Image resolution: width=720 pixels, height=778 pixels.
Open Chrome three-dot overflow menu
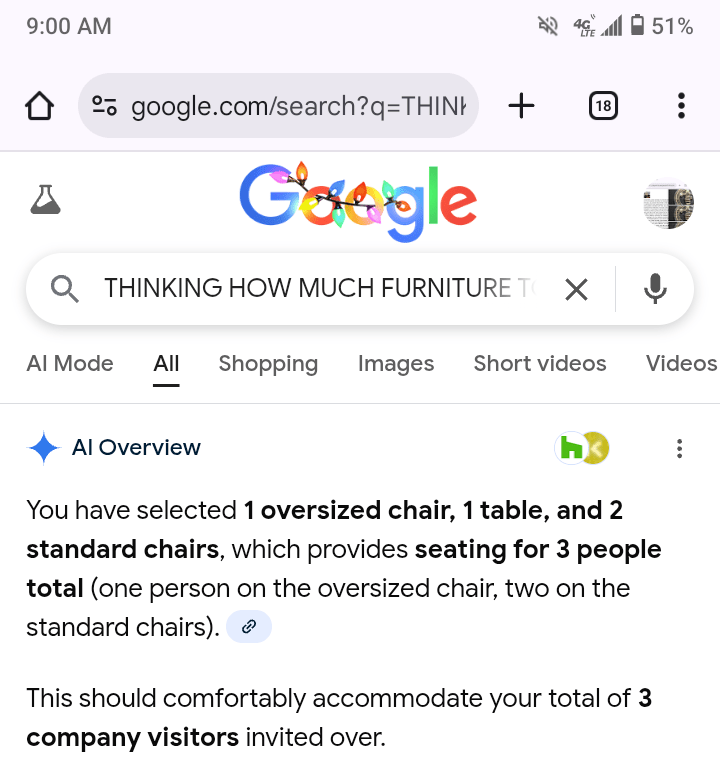point(681,105)
